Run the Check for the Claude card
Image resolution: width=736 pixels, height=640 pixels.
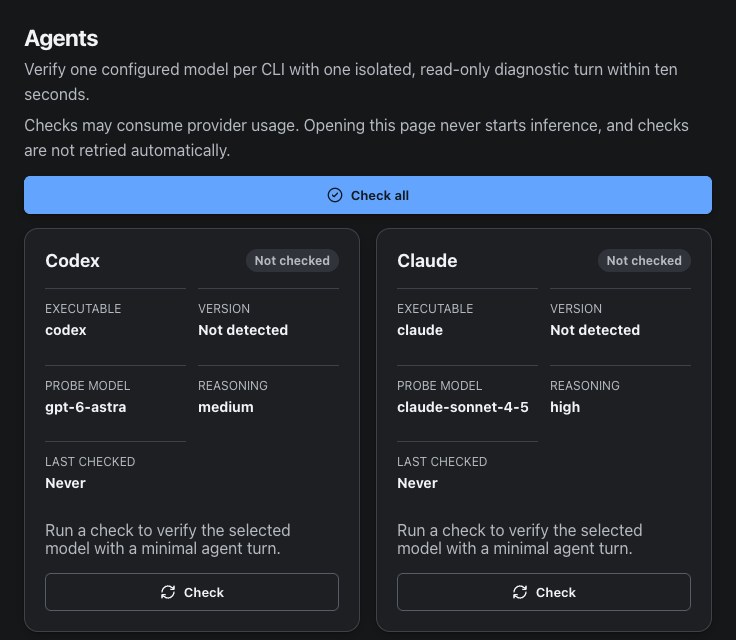pos(544,592)
